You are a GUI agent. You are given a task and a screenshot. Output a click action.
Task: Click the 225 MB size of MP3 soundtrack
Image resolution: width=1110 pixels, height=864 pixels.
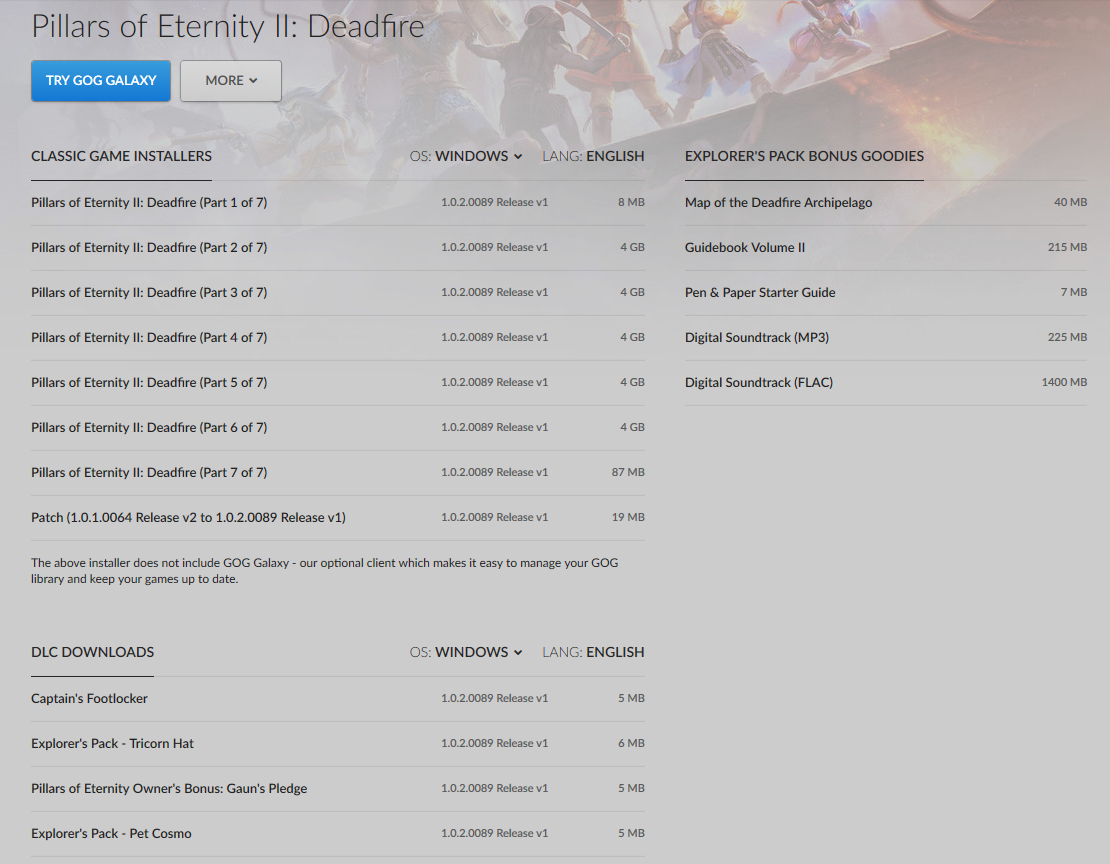click(1067, 338)
